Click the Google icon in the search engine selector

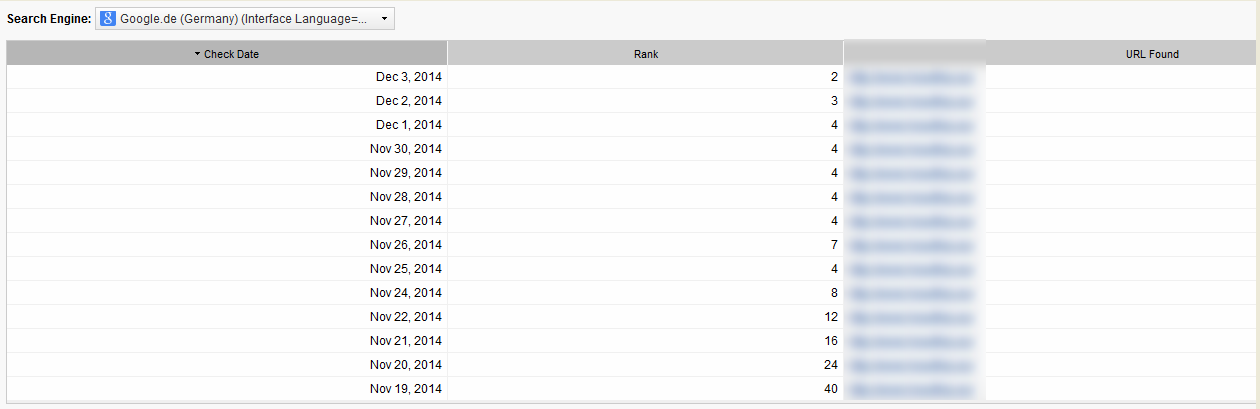pyautogui.click(x=108, y=19)
